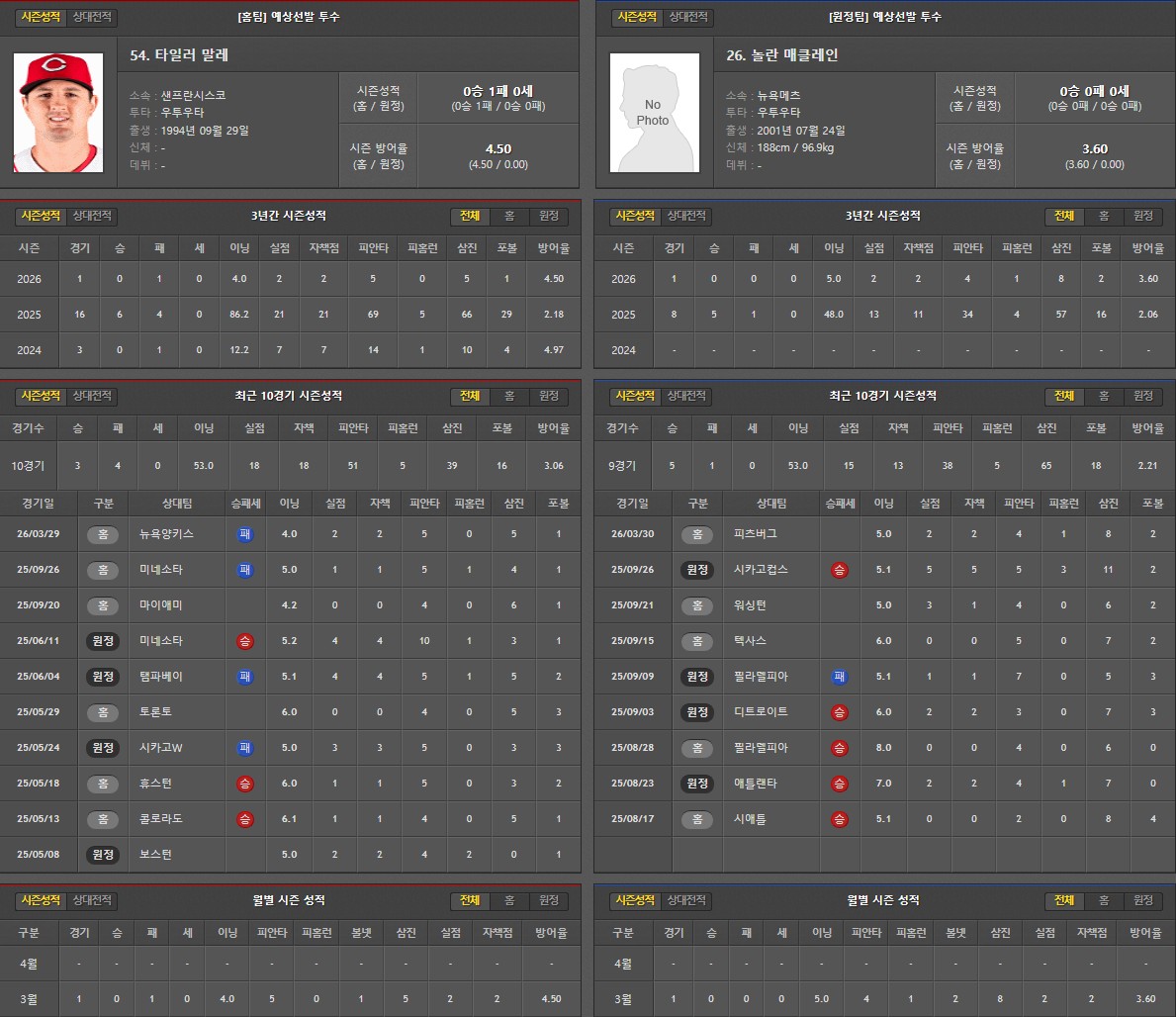The width and height of the screenshot is (1176, 1017).
Task: Select 홈 filter in away pitcher's 월별 시즌 성적
Action: point(1104,900)
